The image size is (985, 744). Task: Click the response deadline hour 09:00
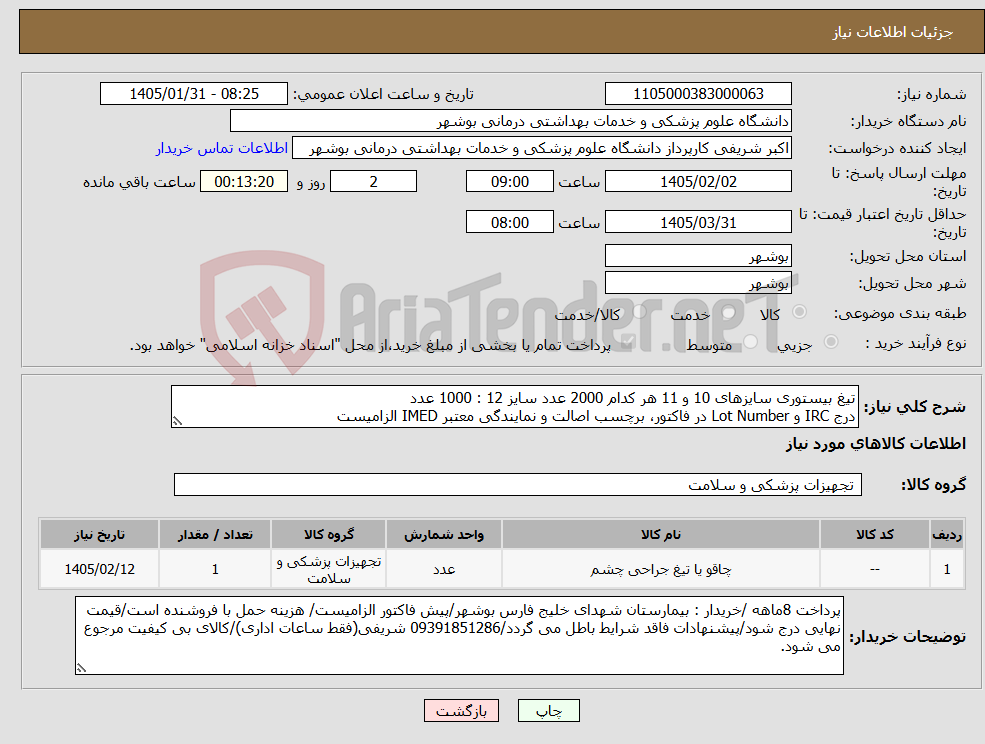pyautogui.click(x=509, y=182)
